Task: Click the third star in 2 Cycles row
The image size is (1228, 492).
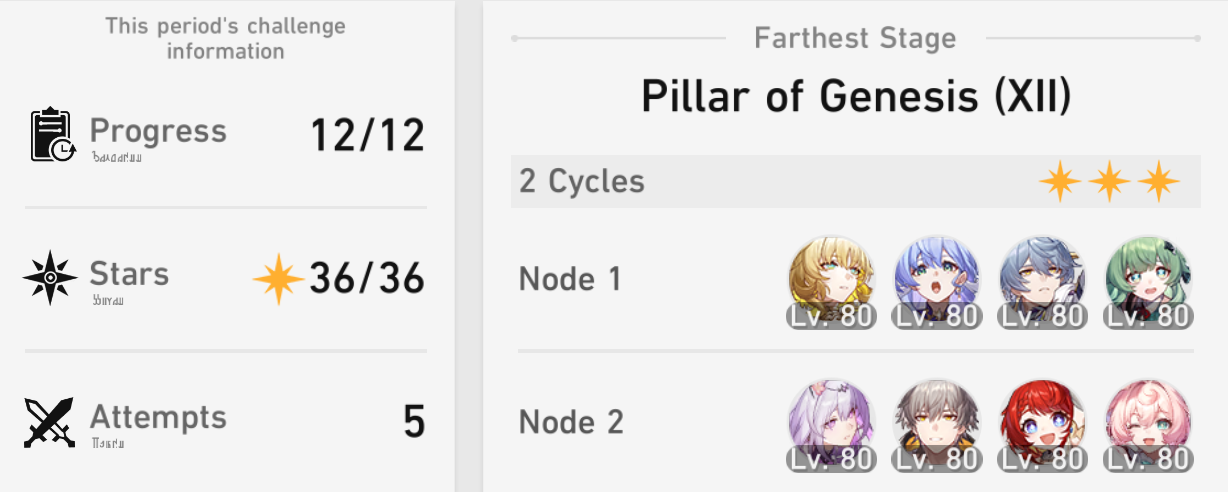Action: [1159, 182]
